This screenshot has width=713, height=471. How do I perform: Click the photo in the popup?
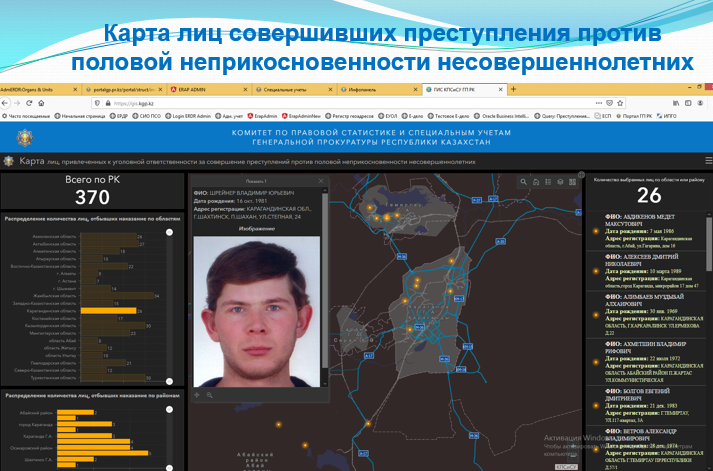257,311
